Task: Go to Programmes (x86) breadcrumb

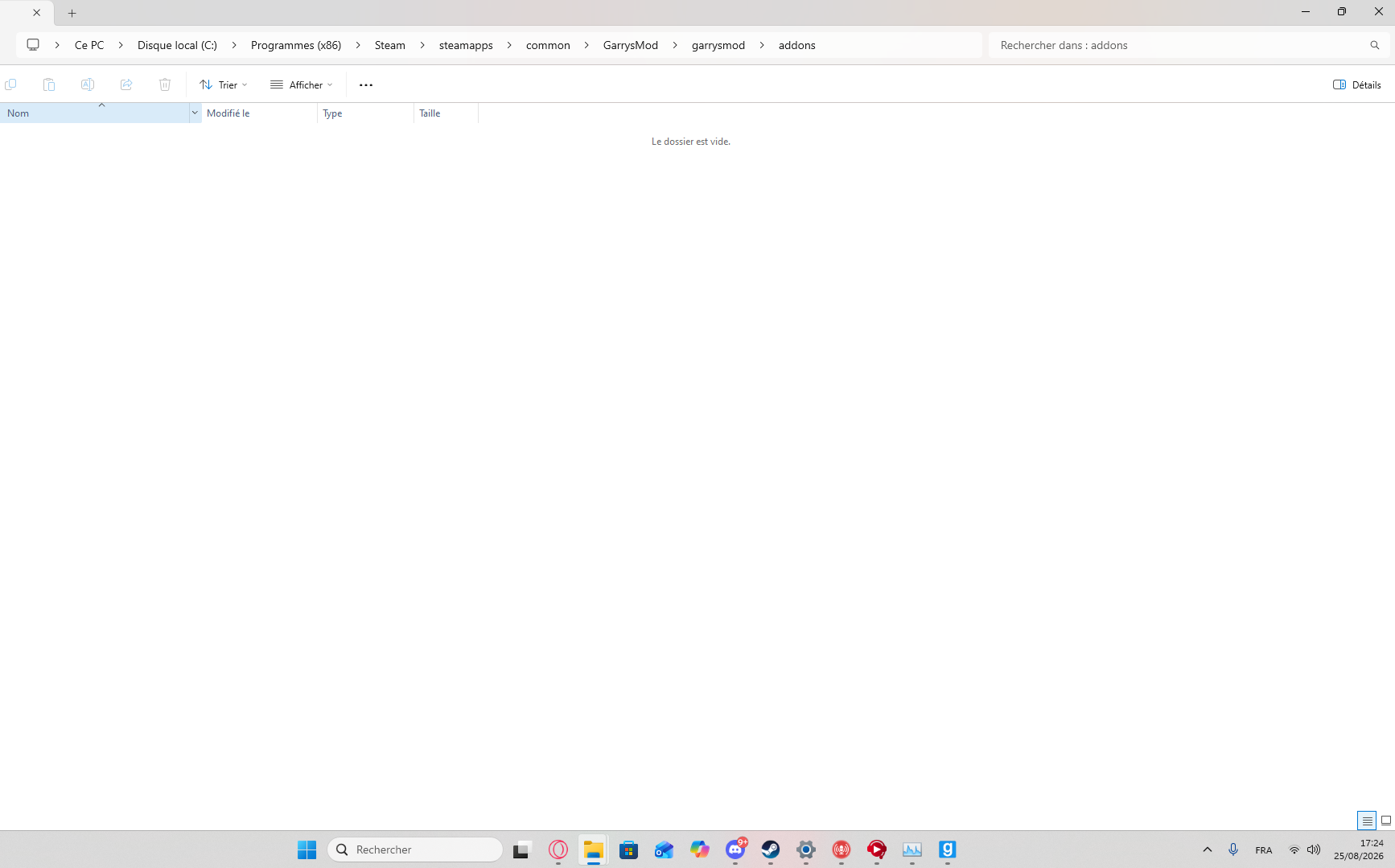Action: click(296, 45)
